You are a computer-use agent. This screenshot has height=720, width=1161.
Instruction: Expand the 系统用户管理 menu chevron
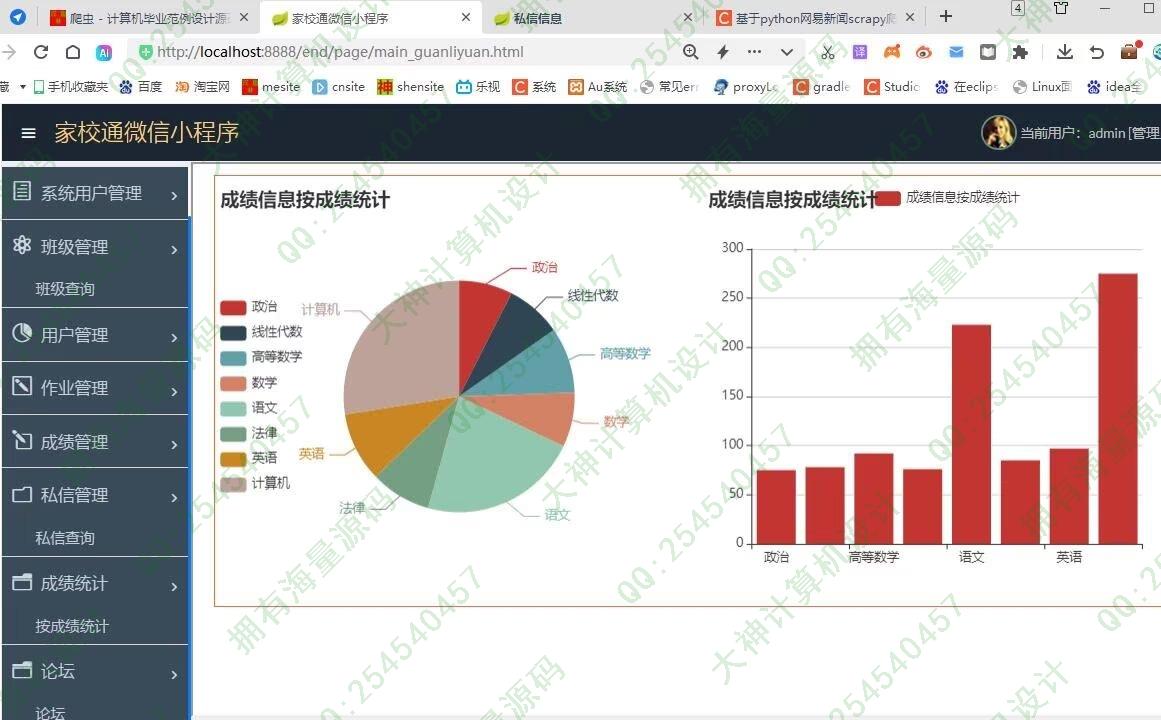(174, 196)
